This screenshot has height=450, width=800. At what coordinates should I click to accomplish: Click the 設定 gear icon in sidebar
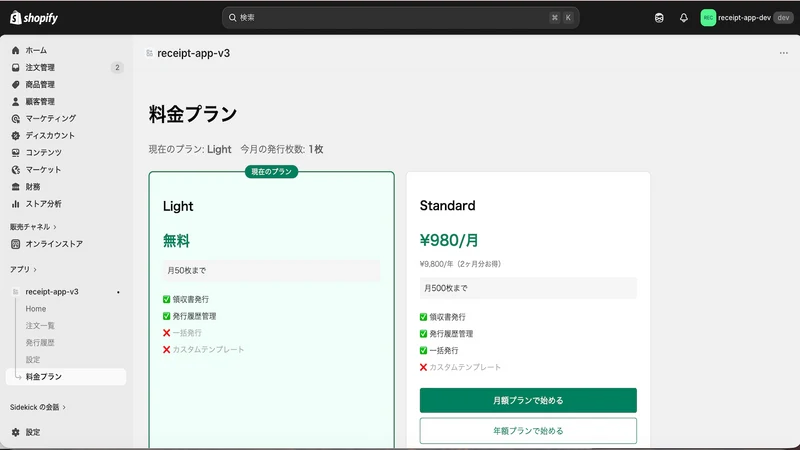point(15,432)
